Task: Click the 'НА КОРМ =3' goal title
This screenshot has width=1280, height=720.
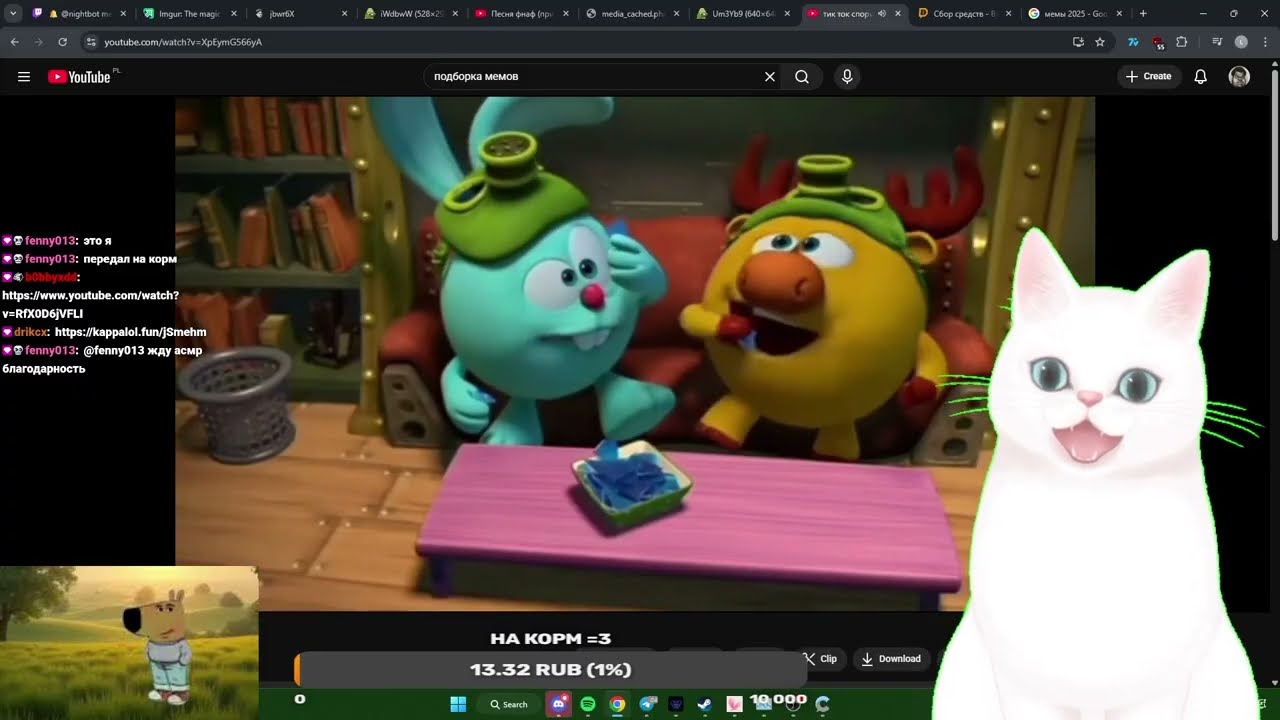Action: [550, 639]
